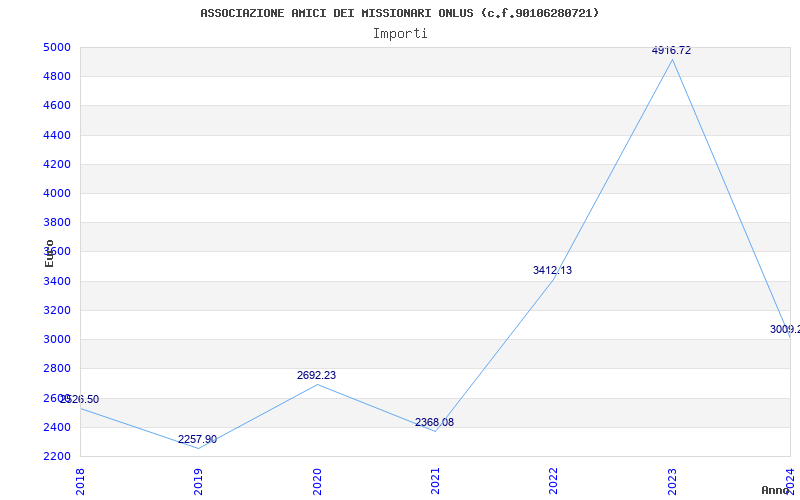This screenshot has width=800, height=500.
Task: Click the 3412.13 data label
Action: tap(553, 270)
